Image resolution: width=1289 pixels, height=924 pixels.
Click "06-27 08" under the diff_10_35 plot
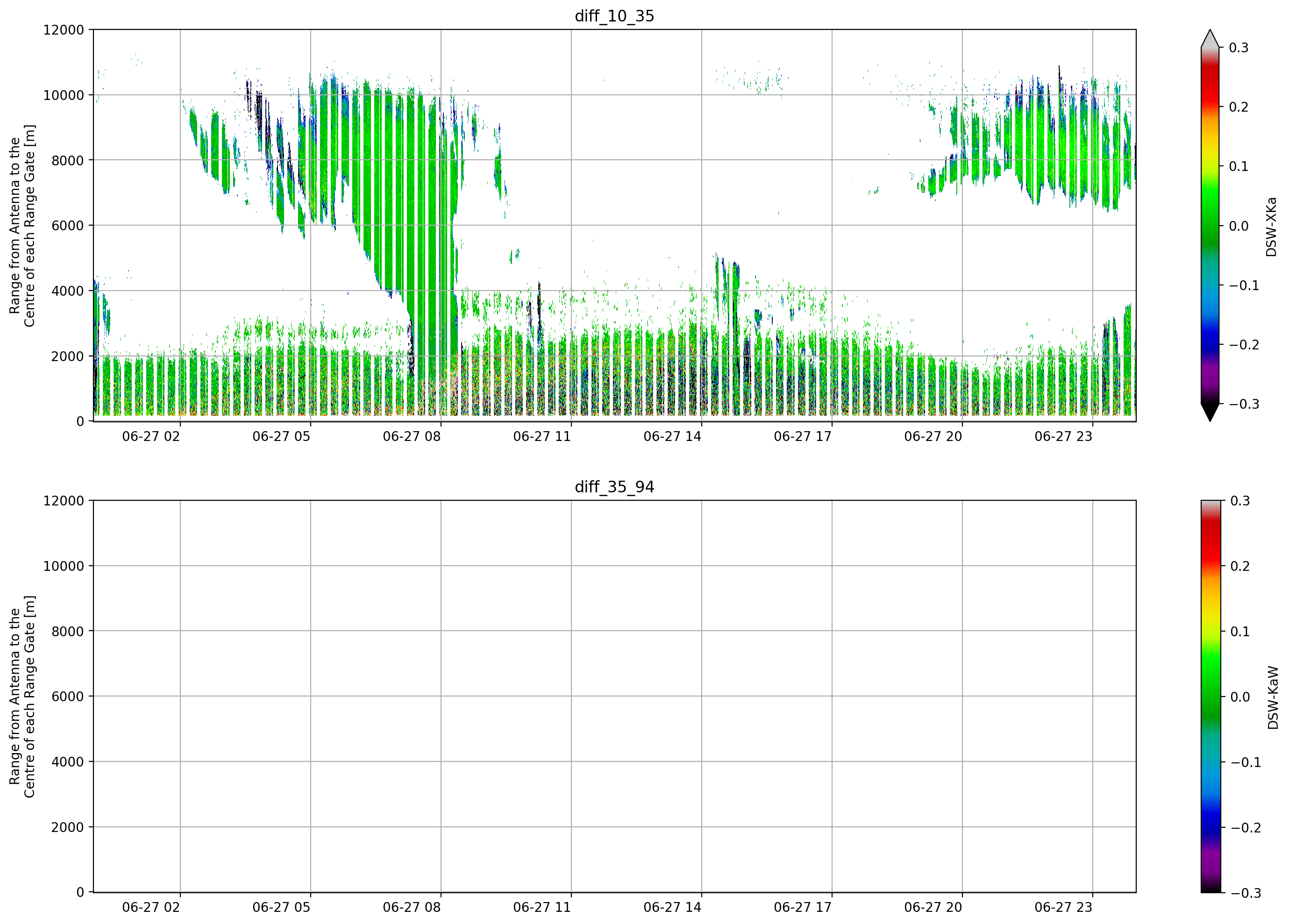coord(412,436)
